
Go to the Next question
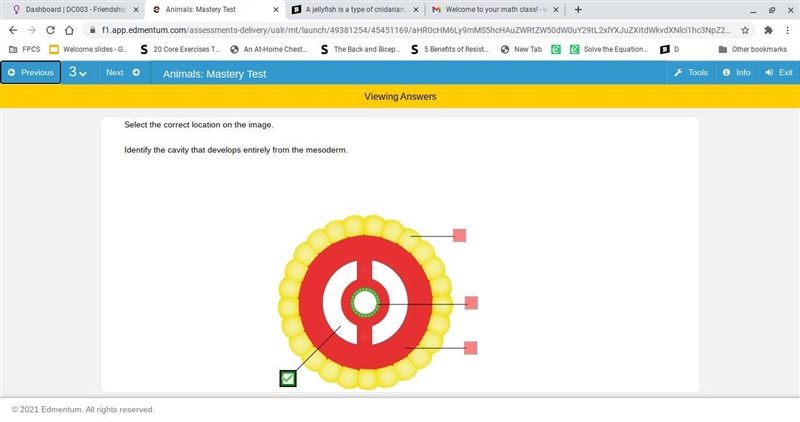[122, 72]
